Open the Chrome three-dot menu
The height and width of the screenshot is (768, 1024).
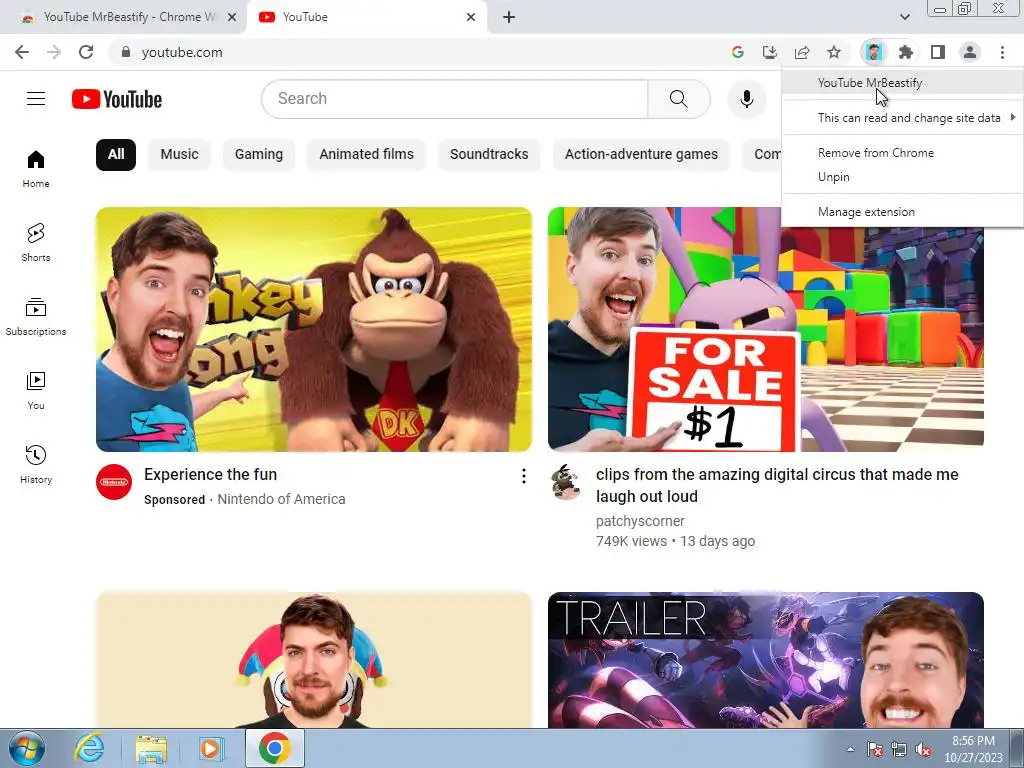coord(1002,52)
